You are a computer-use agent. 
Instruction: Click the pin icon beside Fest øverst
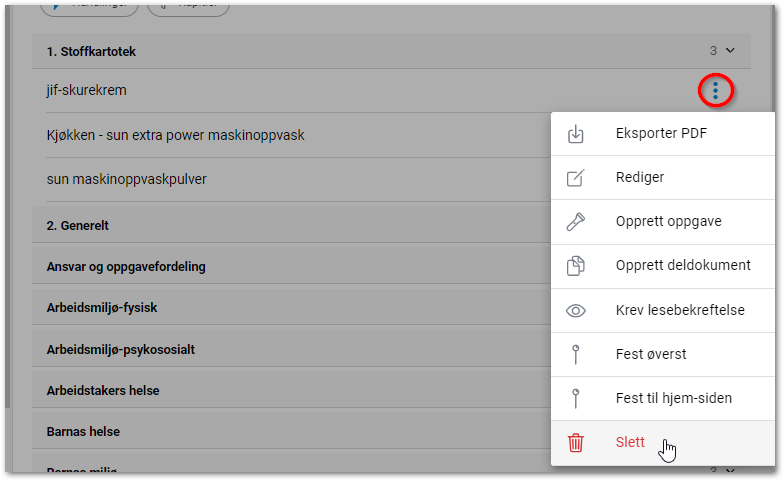(576, 354)
